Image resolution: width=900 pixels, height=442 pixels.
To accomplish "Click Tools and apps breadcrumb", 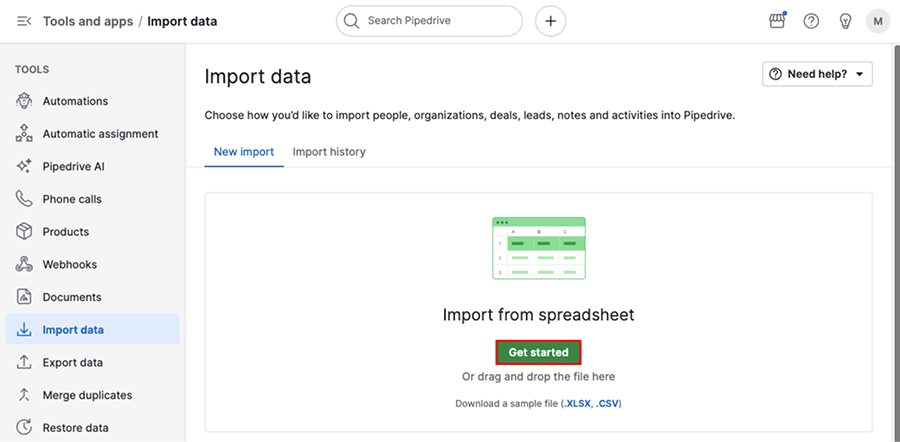I will coord(89,21).
